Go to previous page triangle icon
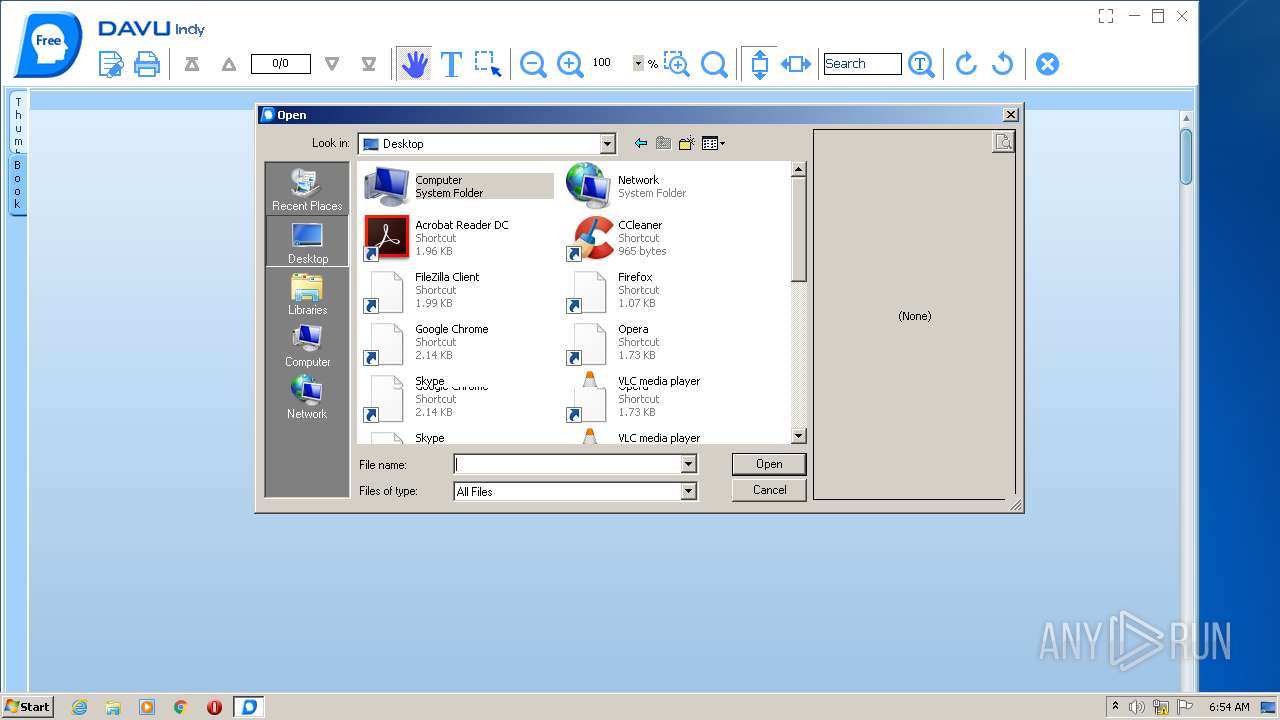This screenshot has width=1280, height=720. 229,64
